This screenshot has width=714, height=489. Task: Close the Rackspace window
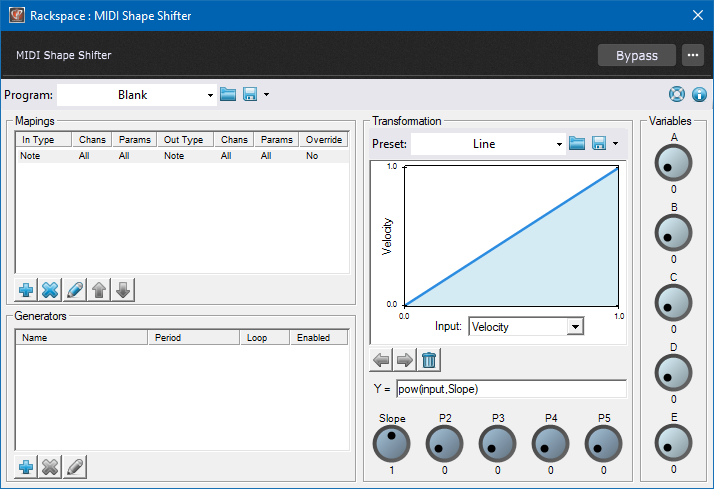click(x=698, y=15)
